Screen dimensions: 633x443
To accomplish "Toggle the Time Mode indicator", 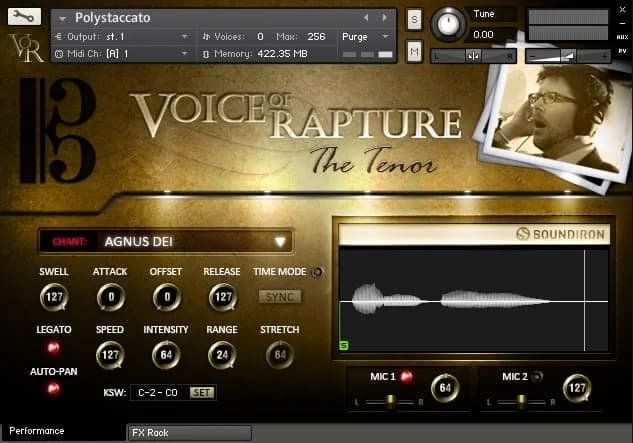I will click(x=318, y=272).
